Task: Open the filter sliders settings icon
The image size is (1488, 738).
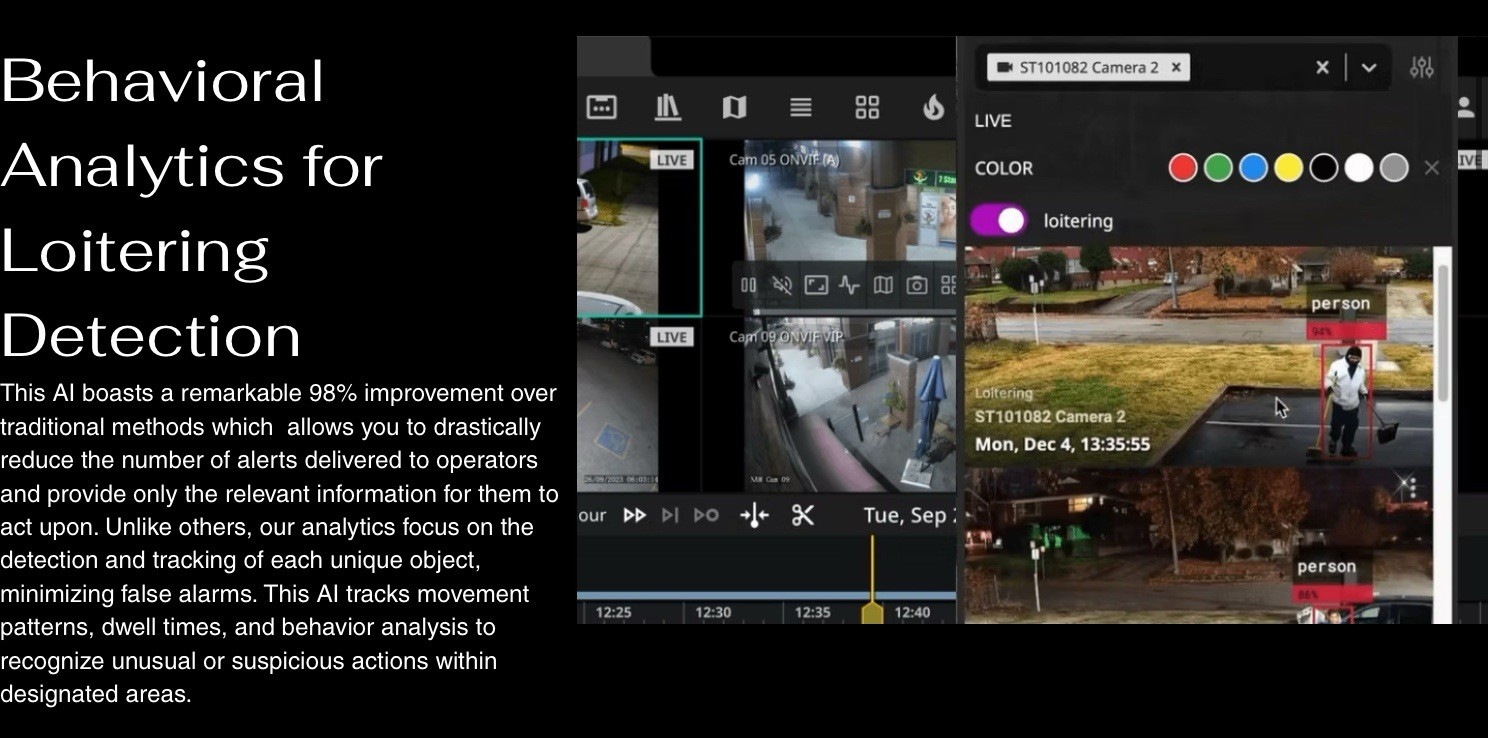Action: 1421,67
